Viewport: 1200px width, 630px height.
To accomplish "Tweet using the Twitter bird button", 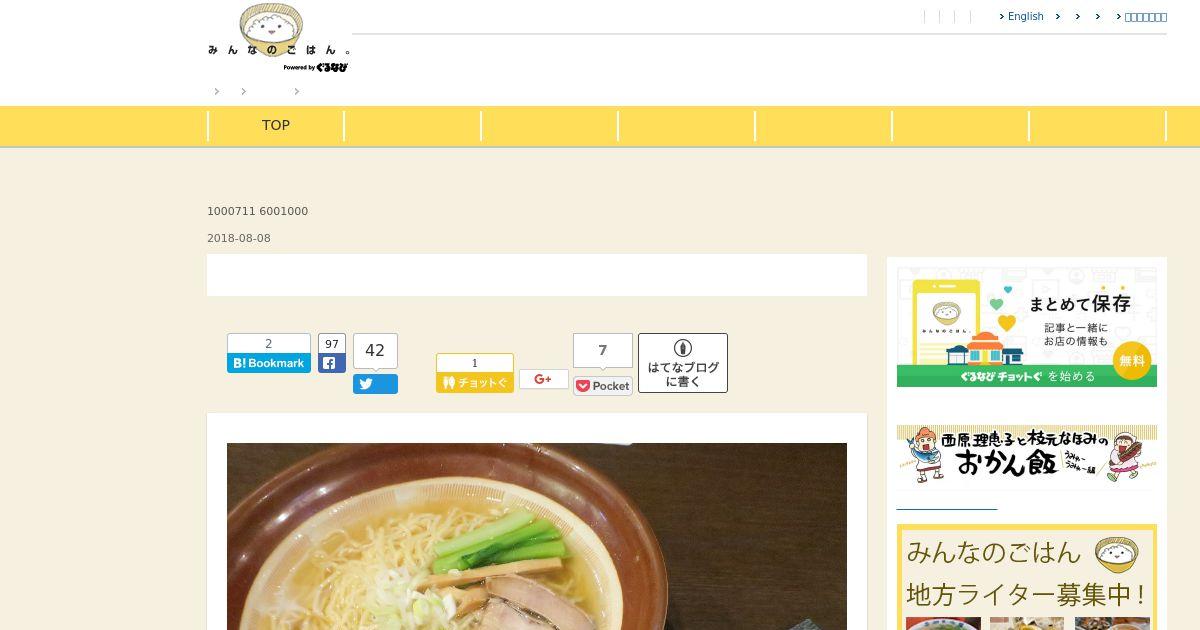I will (375, 384).
